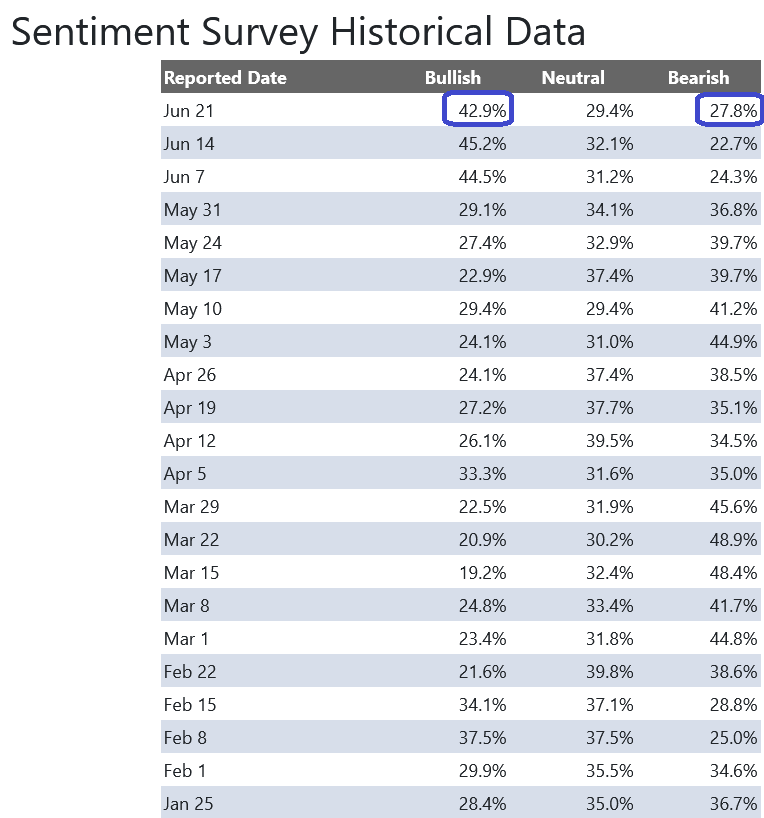The width and height of the screenshot is (764, 818).
Task: Click the Apr 12 neutral value 39.5%
Action: [x=610, y=441]
